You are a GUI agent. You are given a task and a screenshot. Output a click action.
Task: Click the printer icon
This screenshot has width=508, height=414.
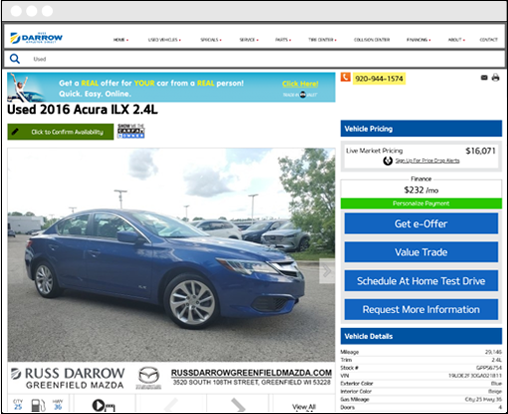point(495,78)
